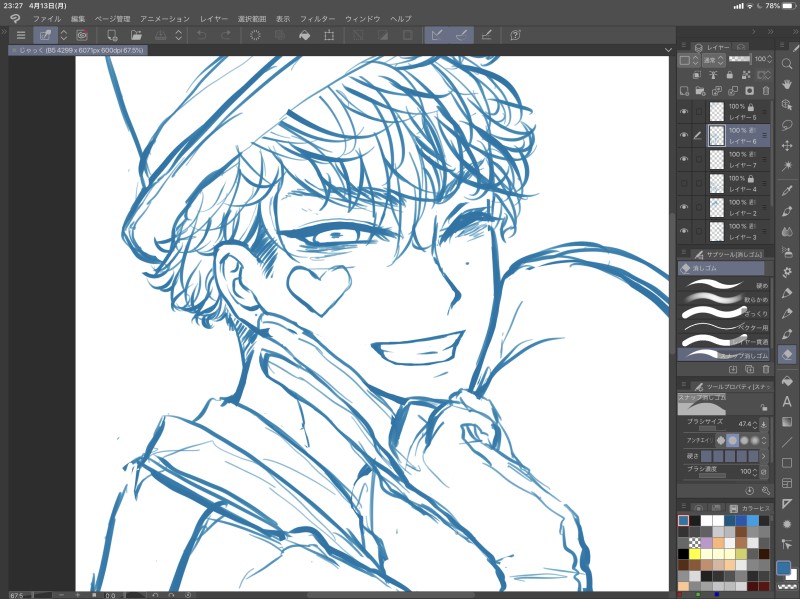Fill with command bar bucket icon
This screenshot has width=800, height=599.
coord(305,35)
